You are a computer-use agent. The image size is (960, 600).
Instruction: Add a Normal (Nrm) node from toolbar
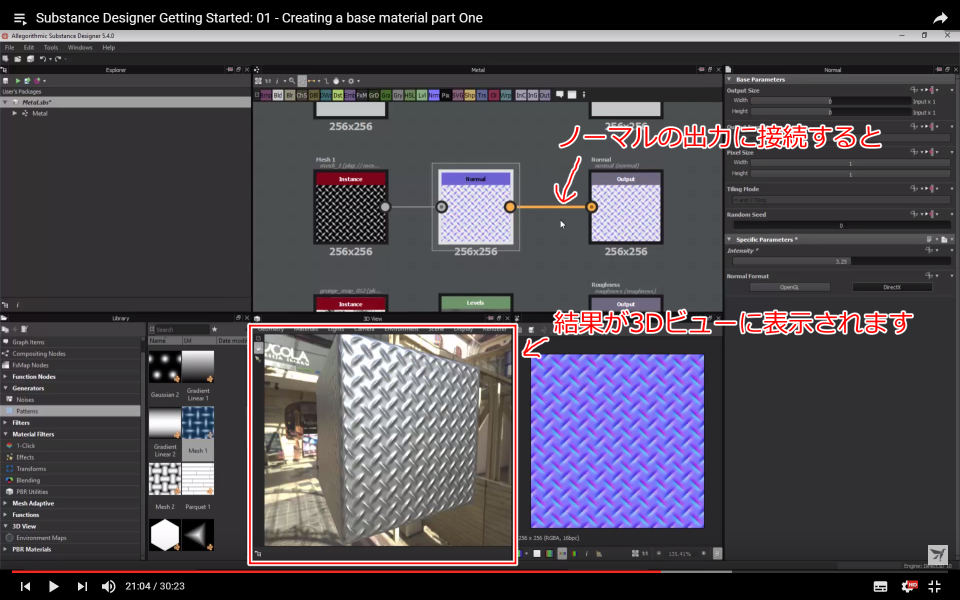(434, 95)
